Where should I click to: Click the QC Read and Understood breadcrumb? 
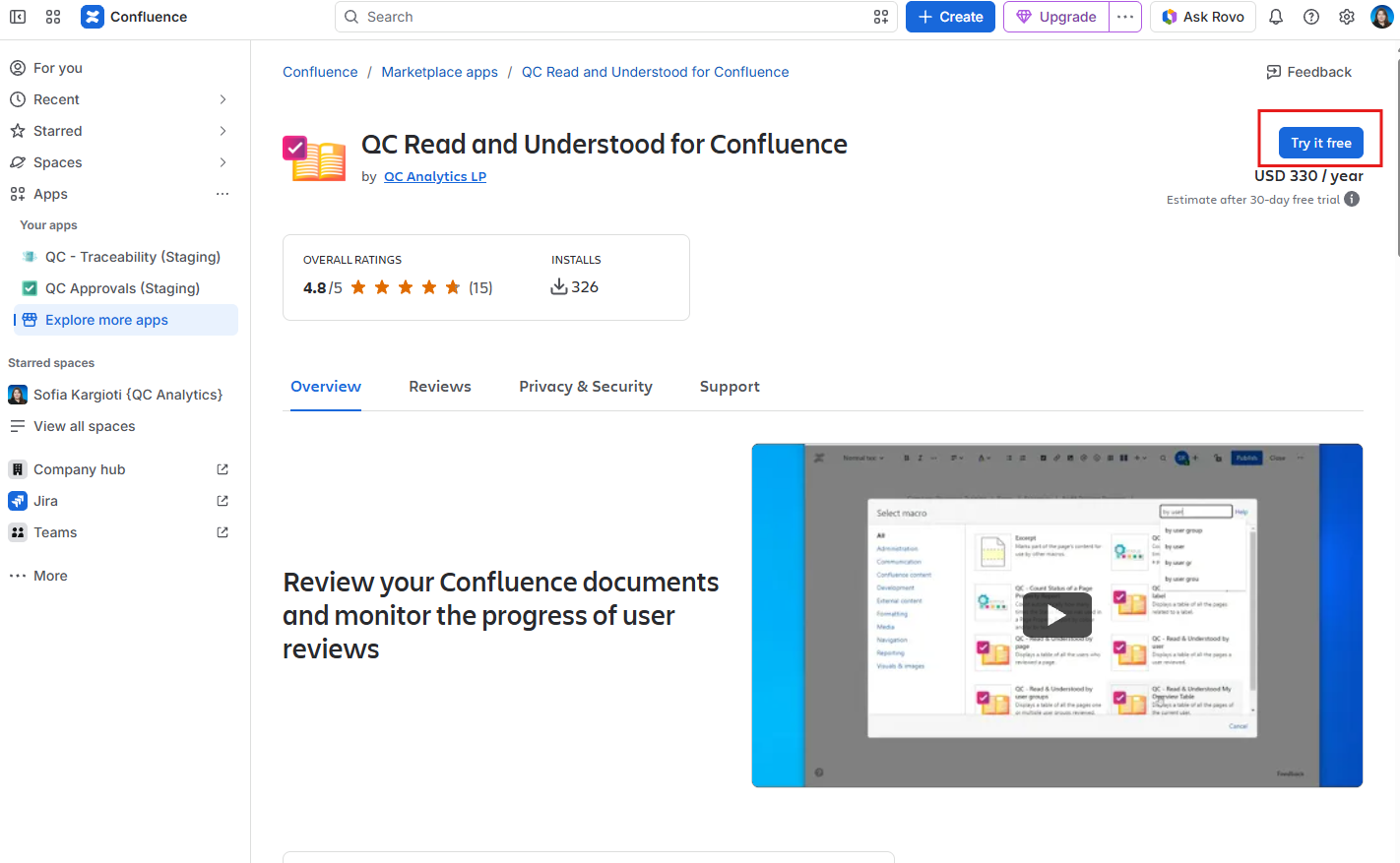(655, 72)
